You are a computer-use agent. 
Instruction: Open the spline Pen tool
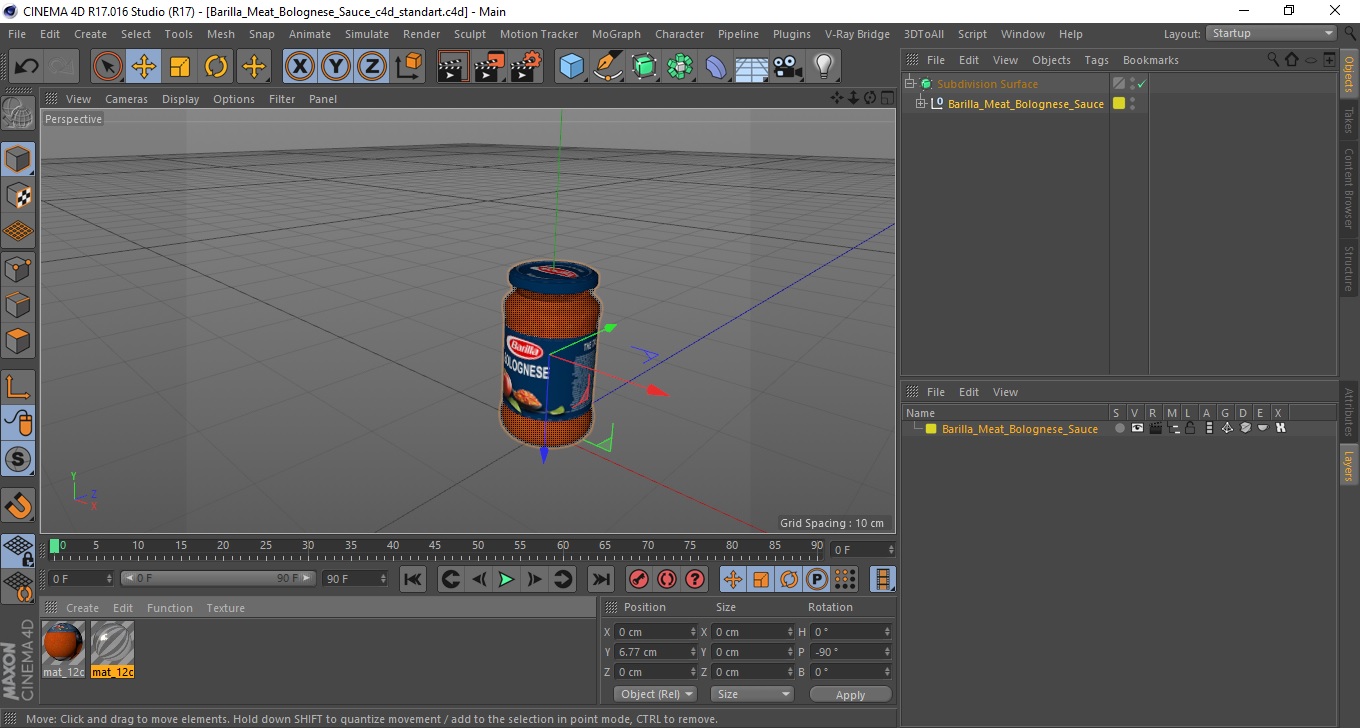(x=608, y=67)
